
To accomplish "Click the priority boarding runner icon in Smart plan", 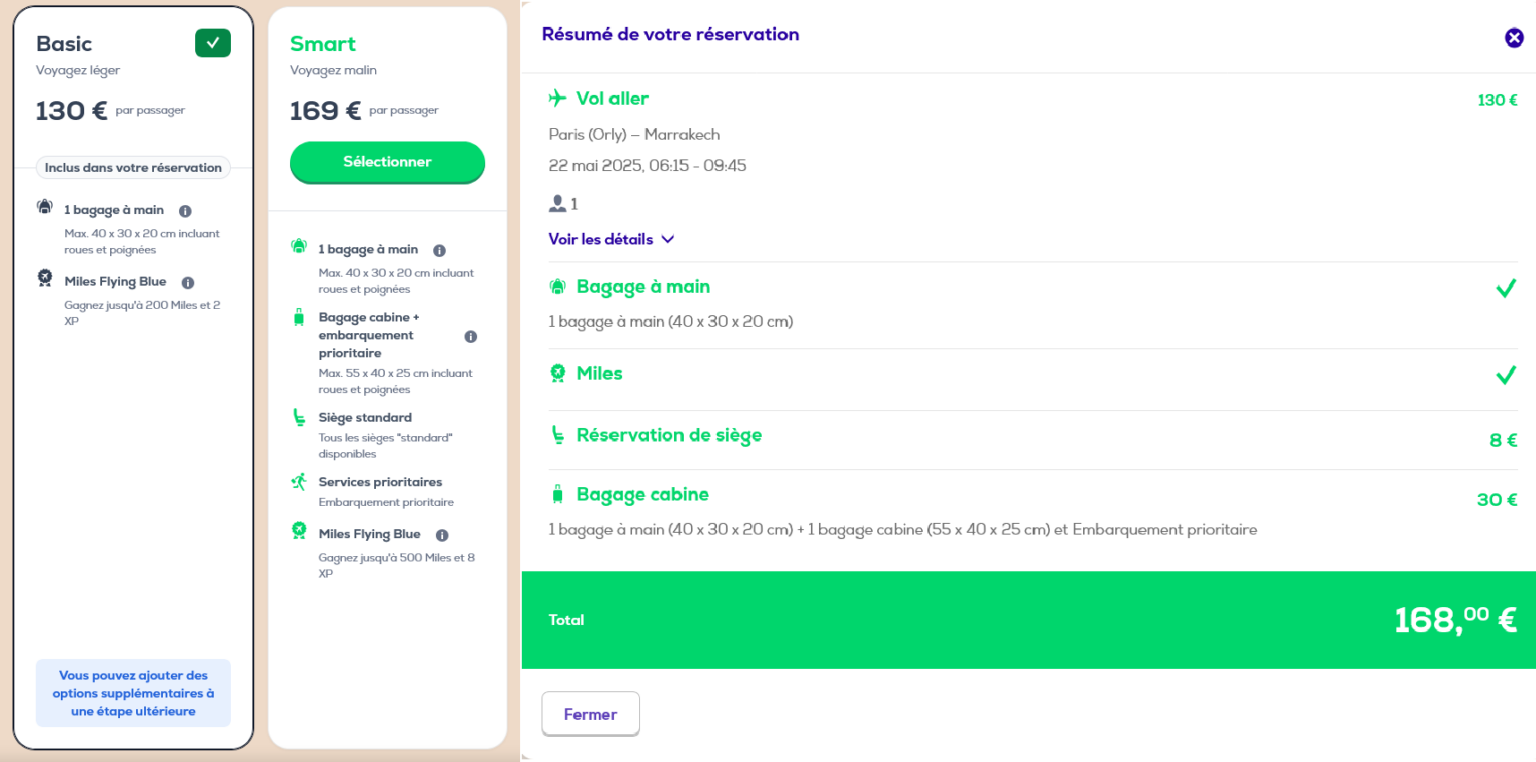I will [296, 481].
